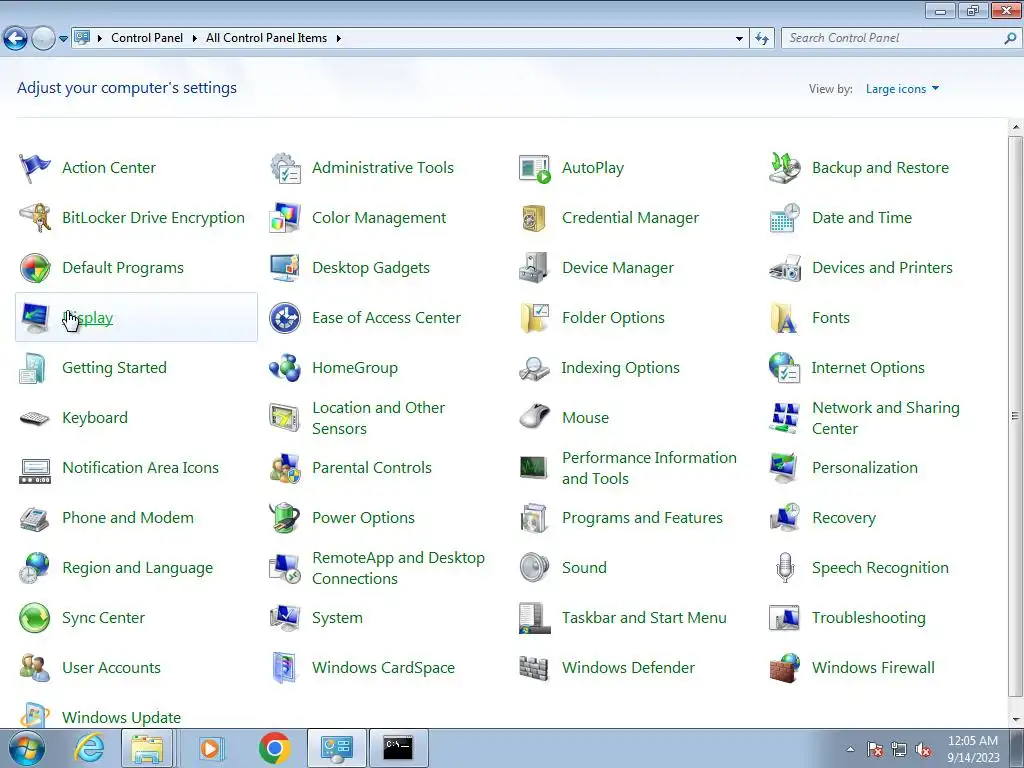The image size is (1024, 768).
Task: Open Keyboard settings link
Action: pos(95,418)
